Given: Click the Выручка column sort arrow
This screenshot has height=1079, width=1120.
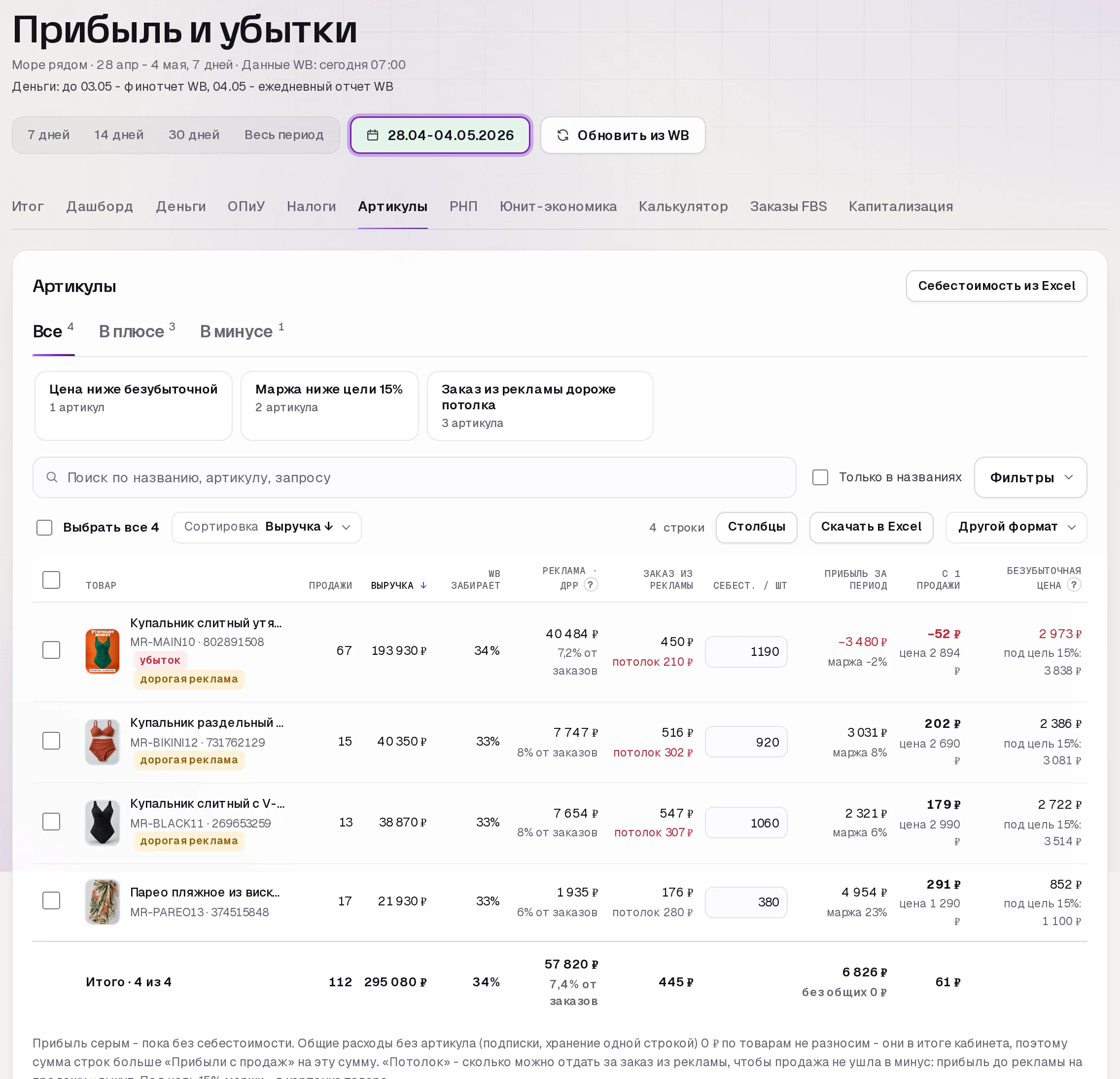Looking at the screenshot, I should [423, 585].
